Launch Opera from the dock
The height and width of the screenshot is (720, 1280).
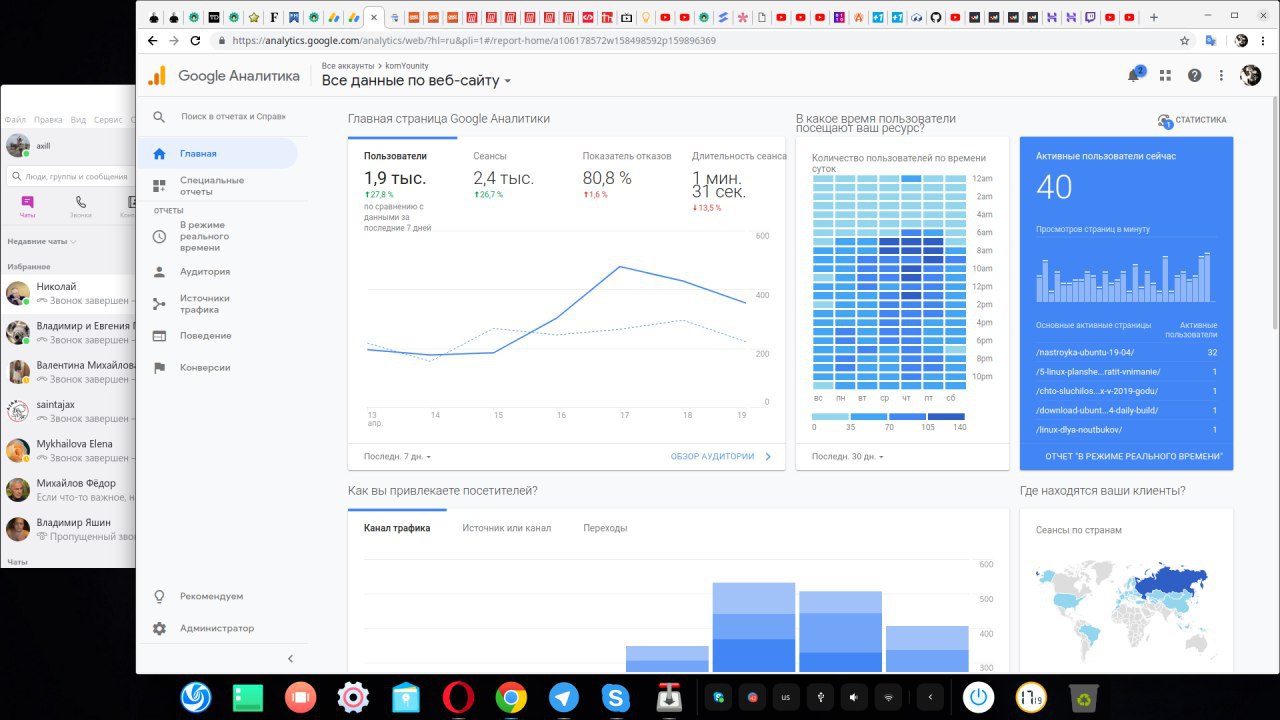click(x=458, y=697)
